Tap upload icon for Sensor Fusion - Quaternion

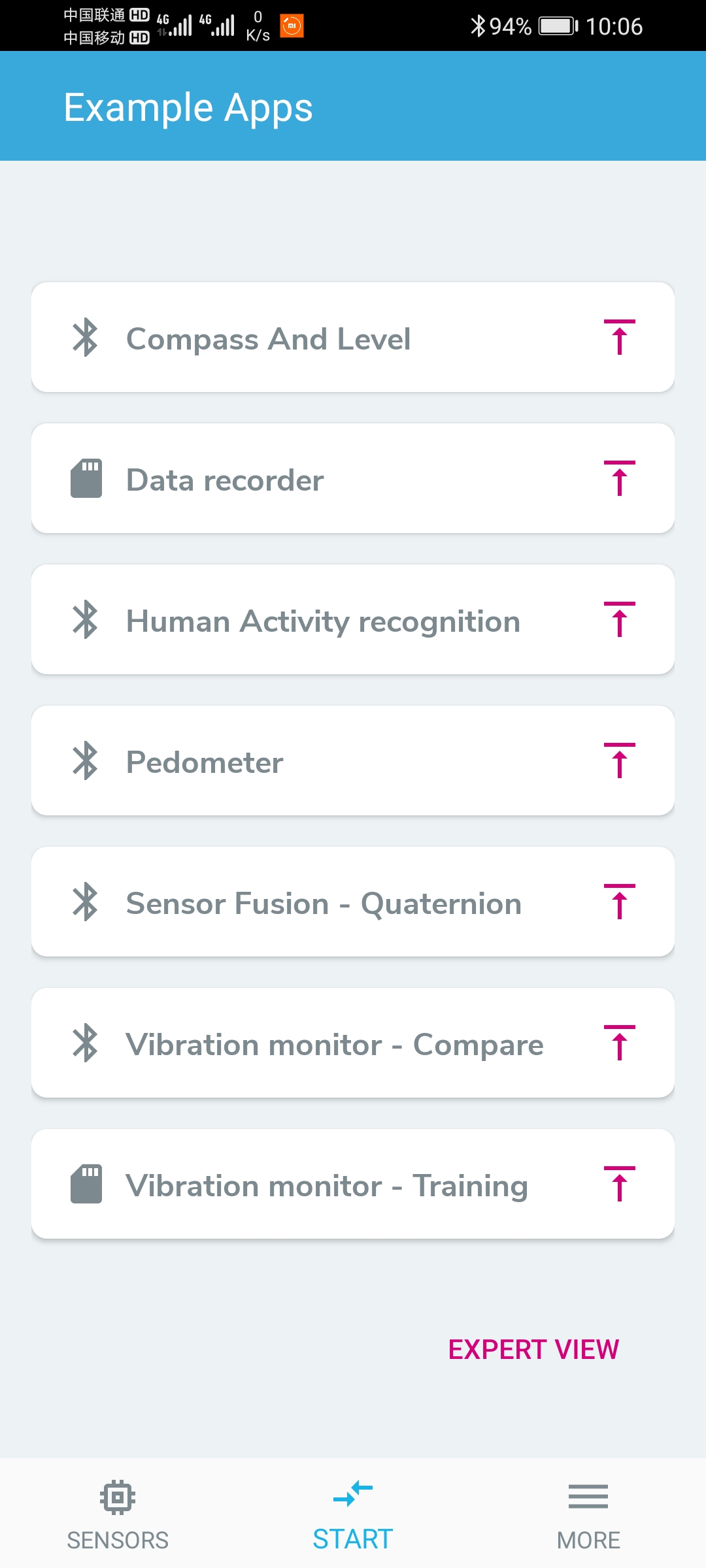619,902
